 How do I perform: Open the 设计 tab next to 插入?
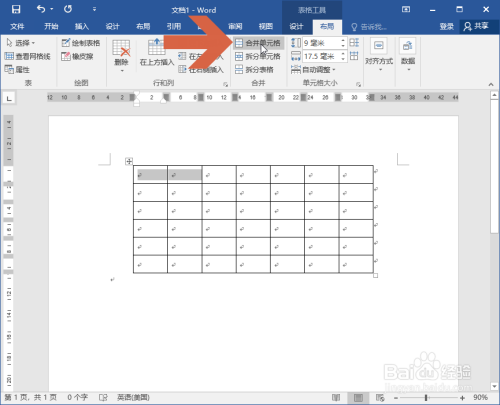[x=112, y=26]
